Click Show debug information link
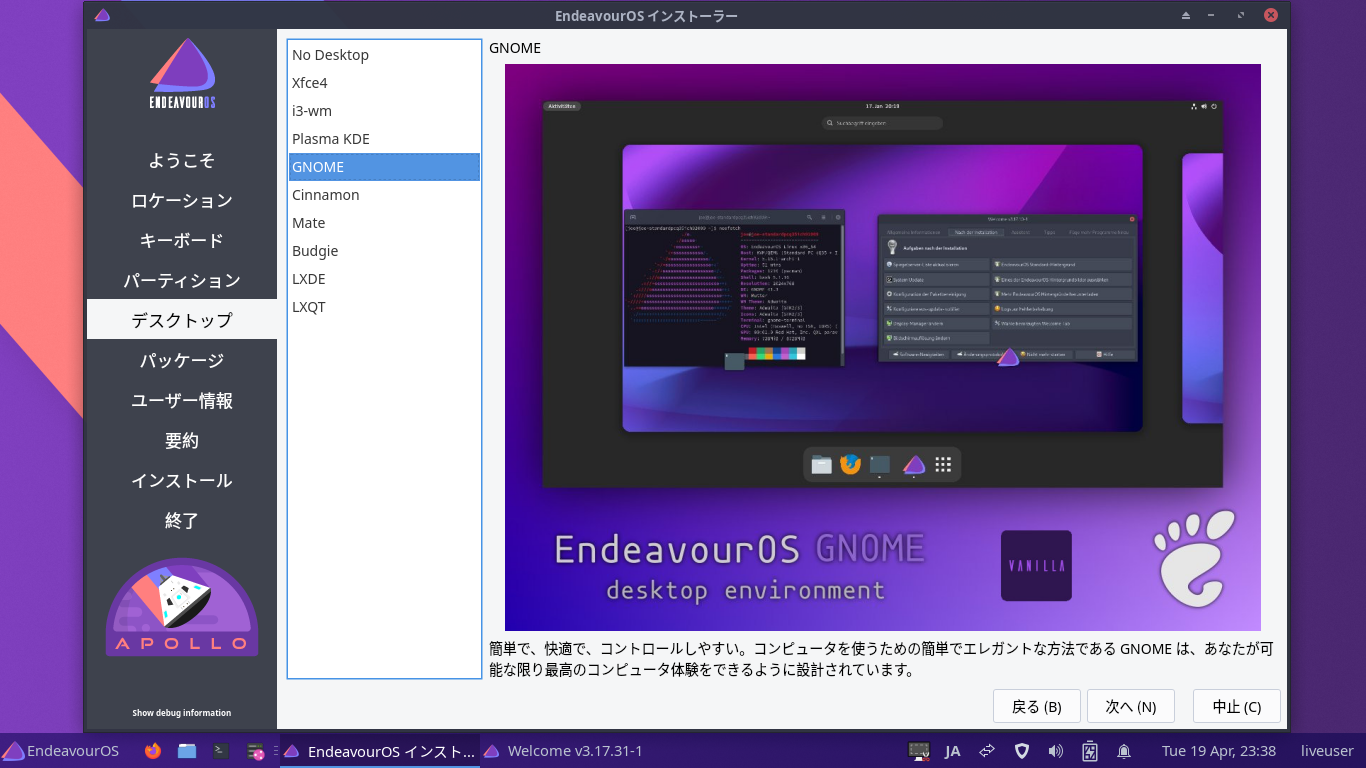 182,713
